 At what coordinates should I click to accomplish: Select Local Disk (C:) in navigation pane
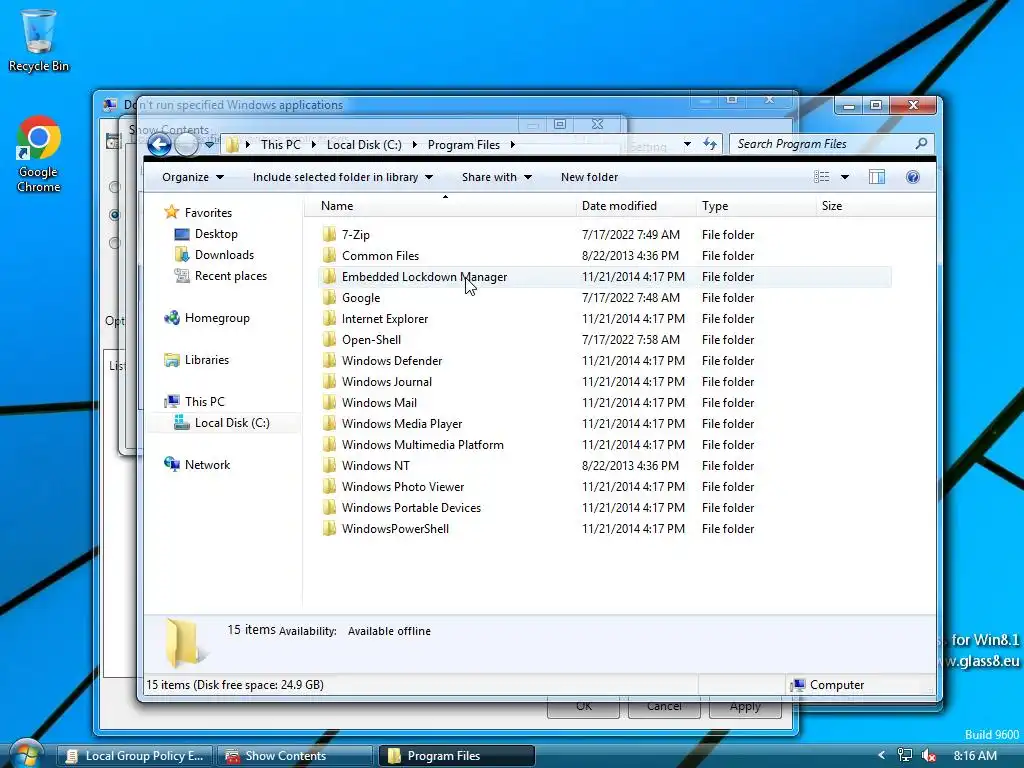[x=222, y=423]
